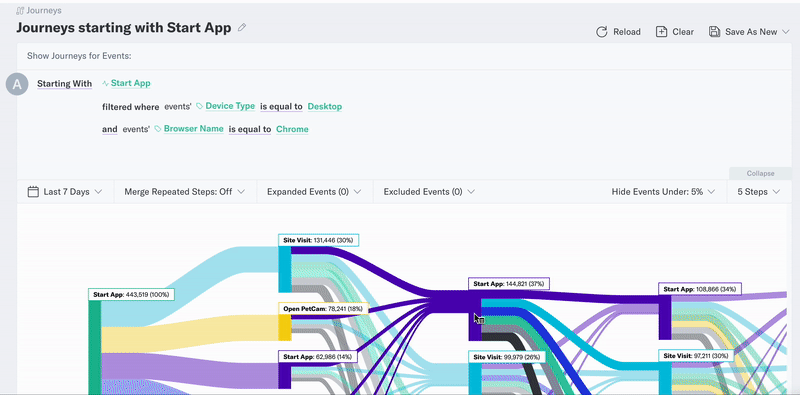Open the Expanded Events (0) dropdown
This screenshot has width=800, height=395.
pyautogui.click(x=314, y=192)
